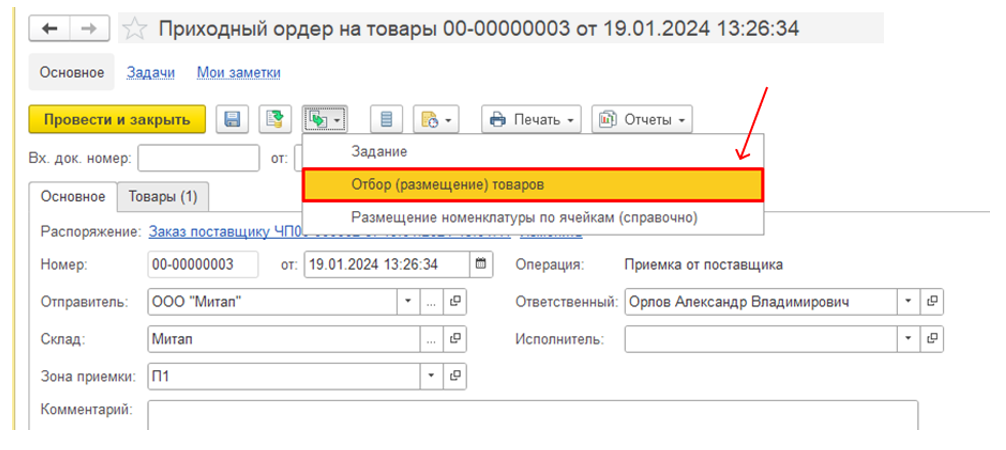Save the document with floppy disk icon
Viewport: 1006px width, 450px height.
(232, 119)
